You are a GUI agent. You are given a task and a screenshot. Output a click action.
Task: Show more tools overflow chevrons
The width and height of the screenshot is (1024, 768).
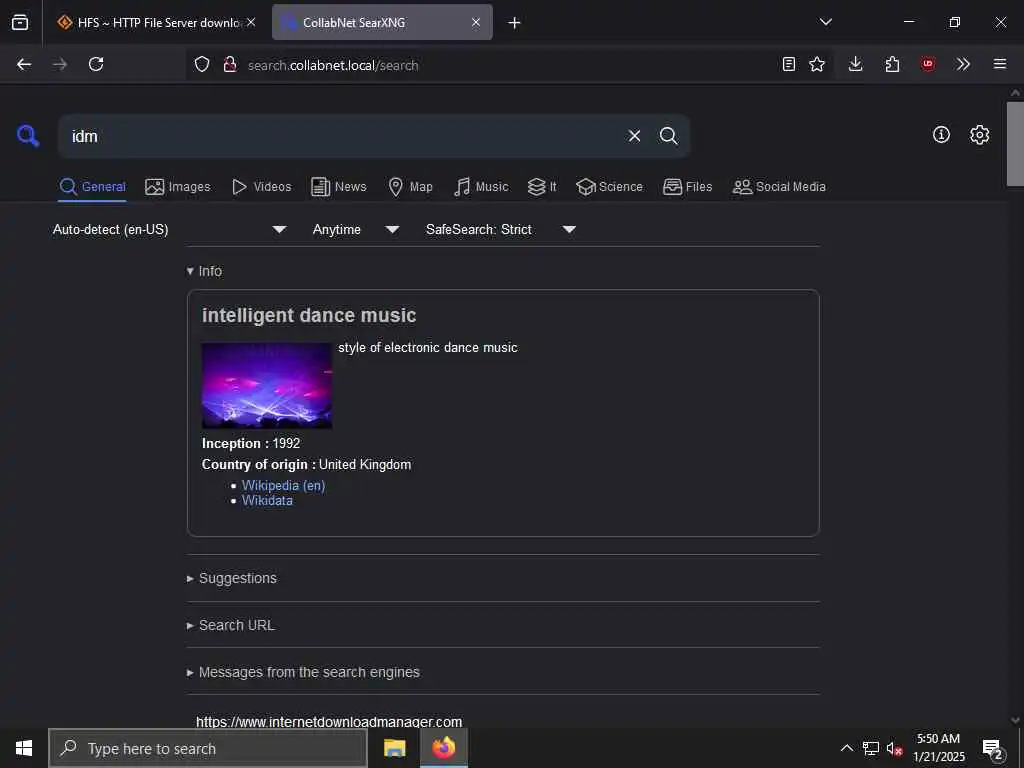963,64
